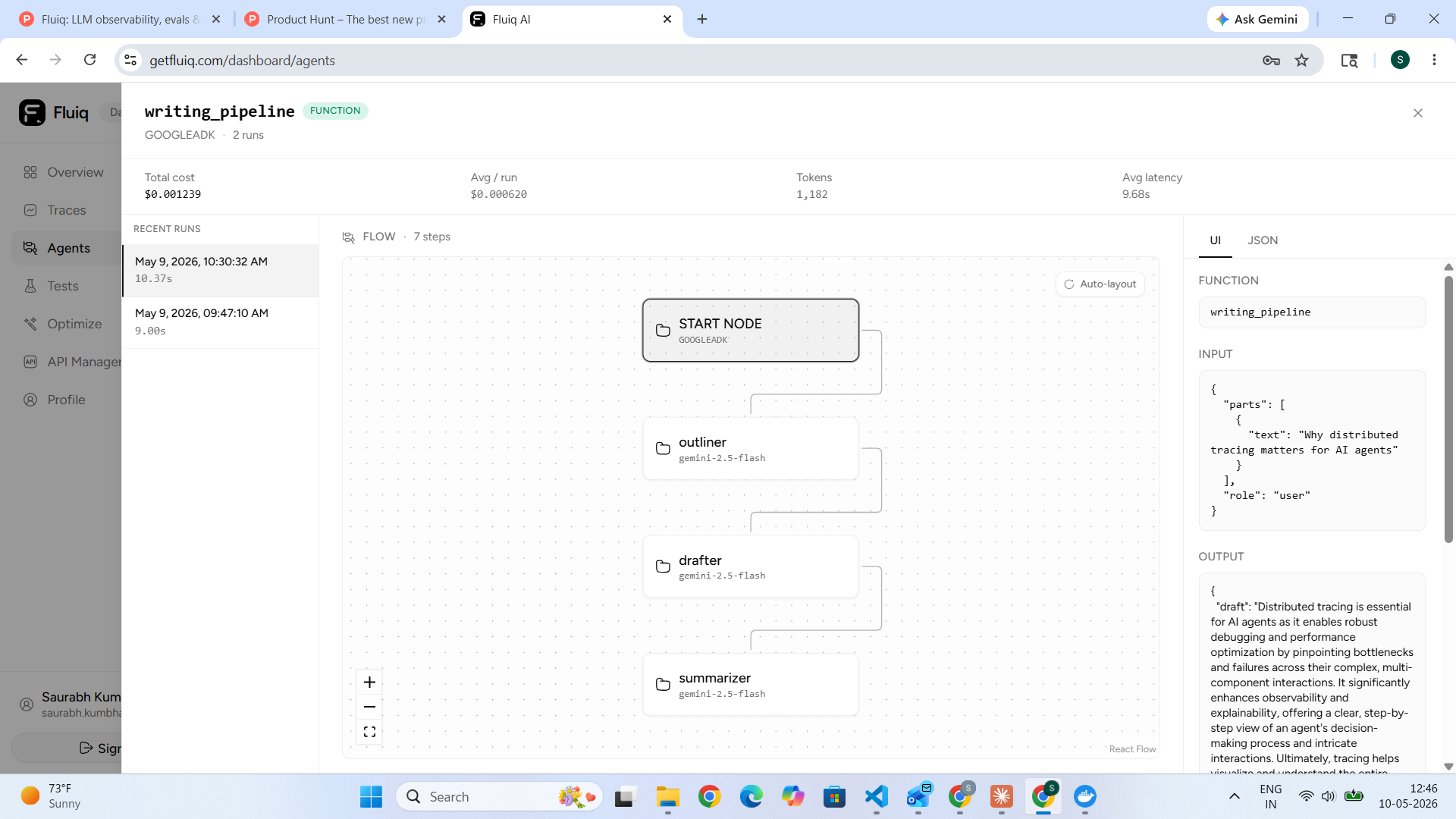Open the Chrome three-dot menu

1434,60
